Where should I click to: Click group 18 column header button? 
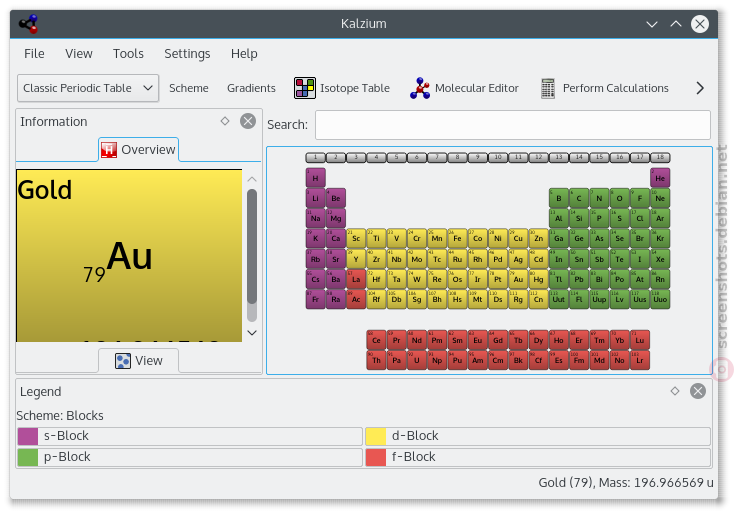point(660,157)
